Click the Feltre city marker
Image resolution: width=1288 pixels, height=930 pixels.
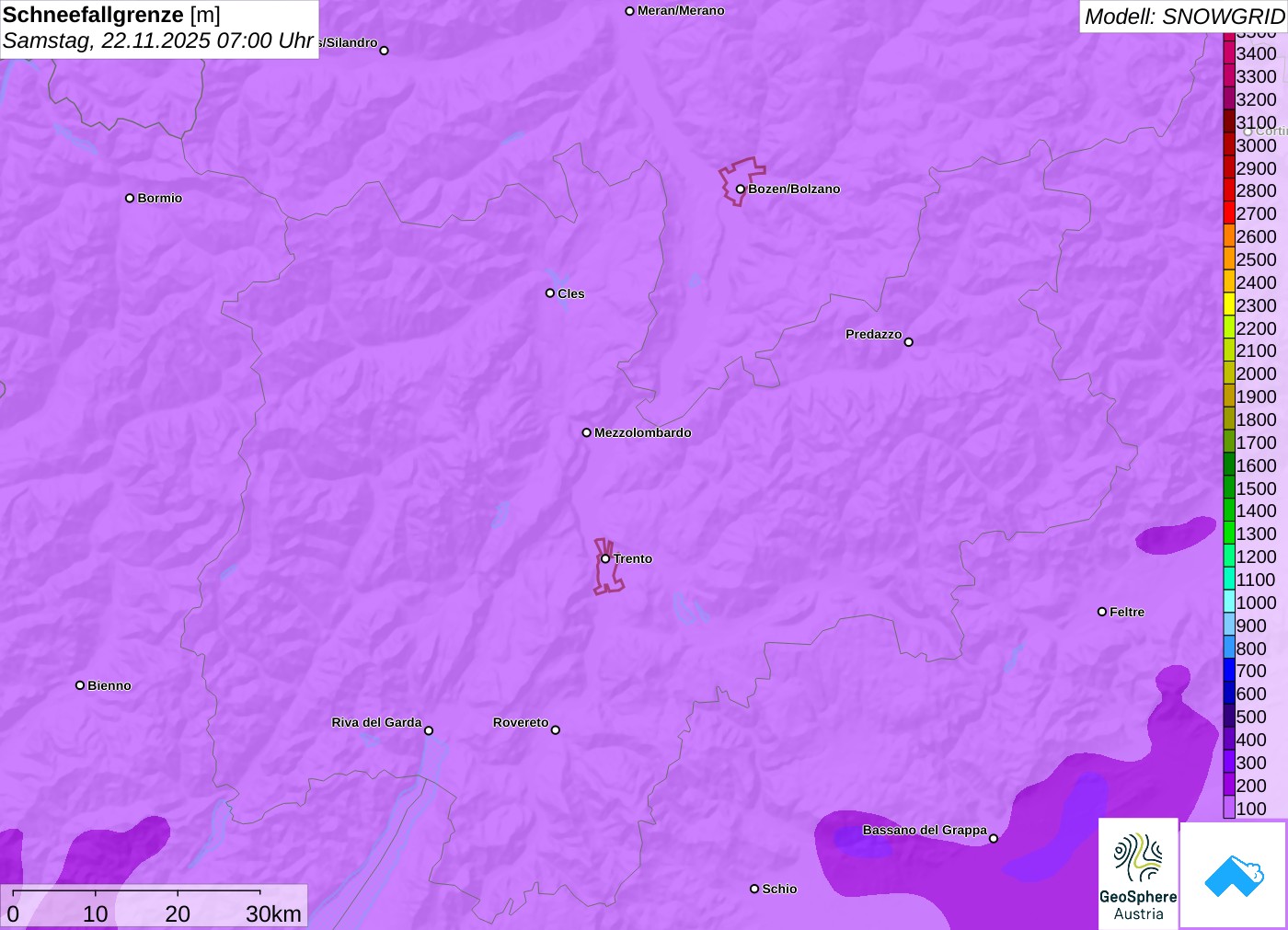(x=1101, y=612)
